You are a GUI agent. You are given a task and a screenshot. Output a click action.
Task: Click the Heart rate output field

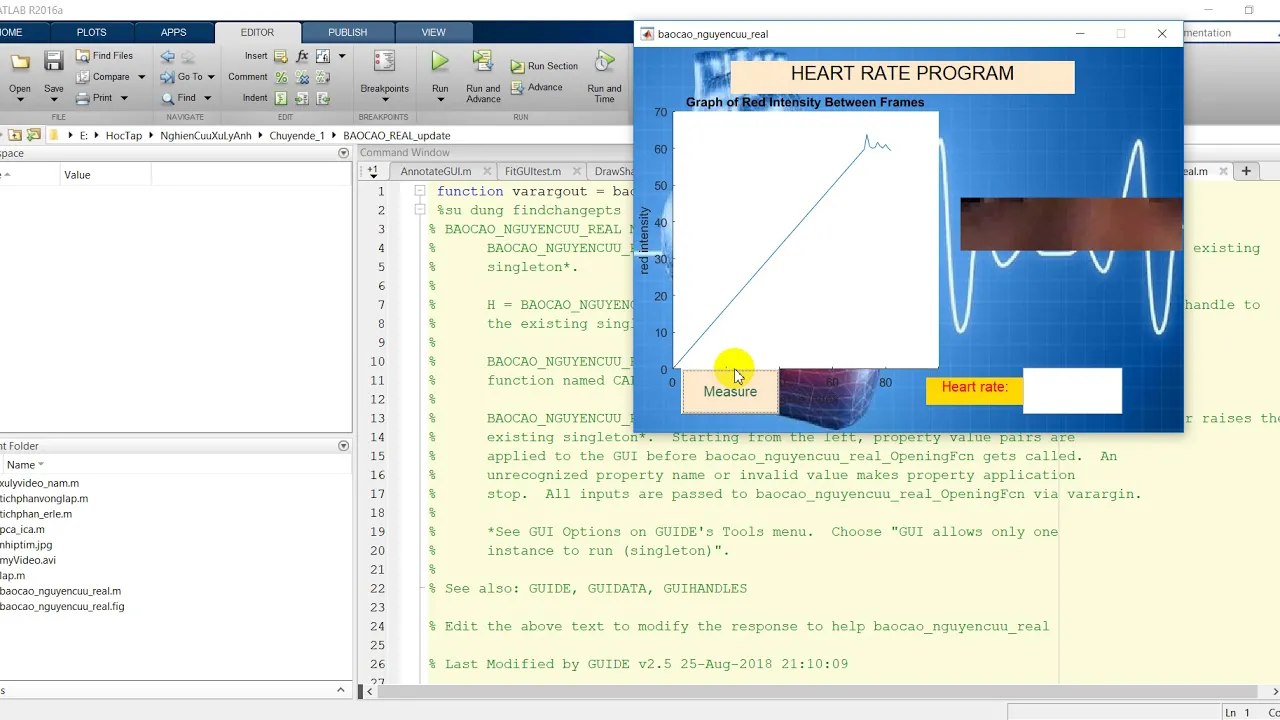coord(1072,390)
